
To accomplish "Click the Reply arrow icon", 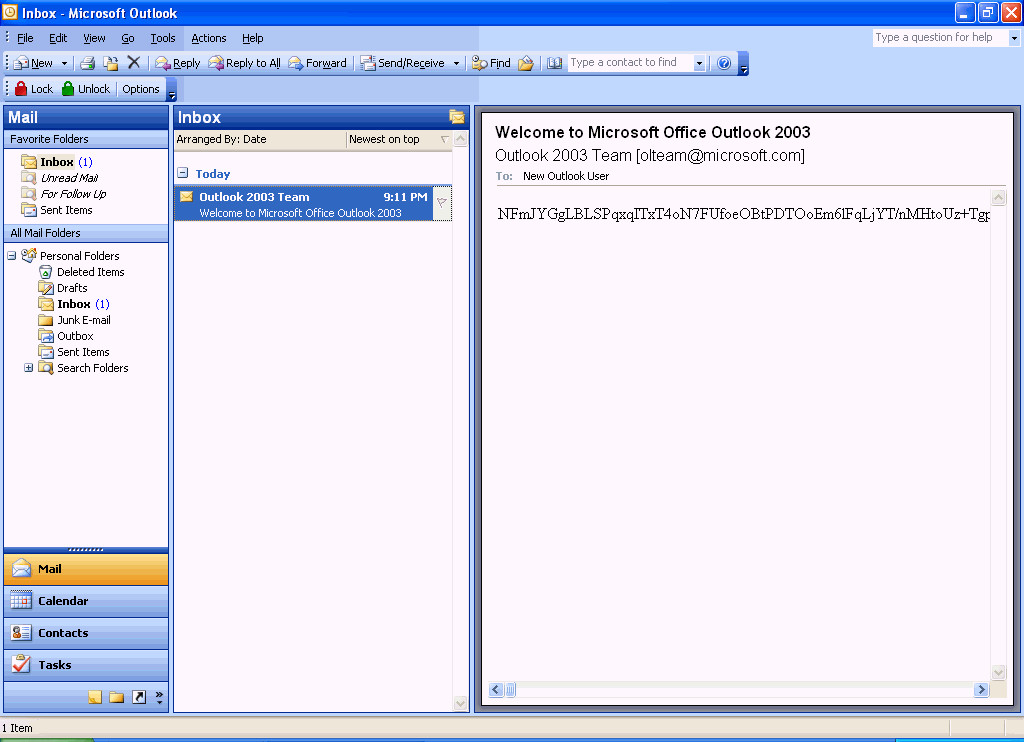I will pyautogui.click(x=162, y=63).
